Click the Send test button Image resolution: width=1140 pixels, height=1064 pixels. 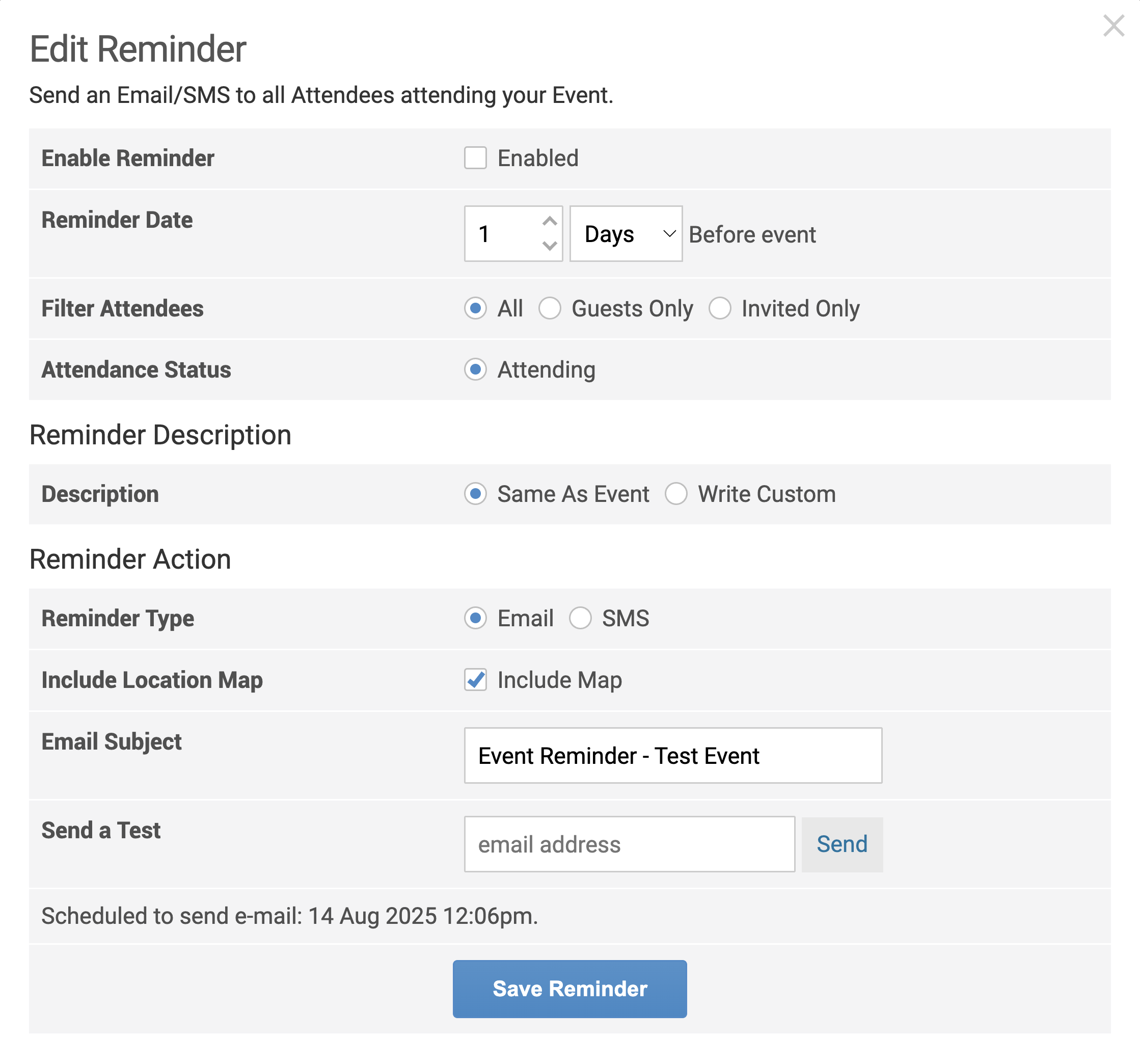[x=842, y=844]
